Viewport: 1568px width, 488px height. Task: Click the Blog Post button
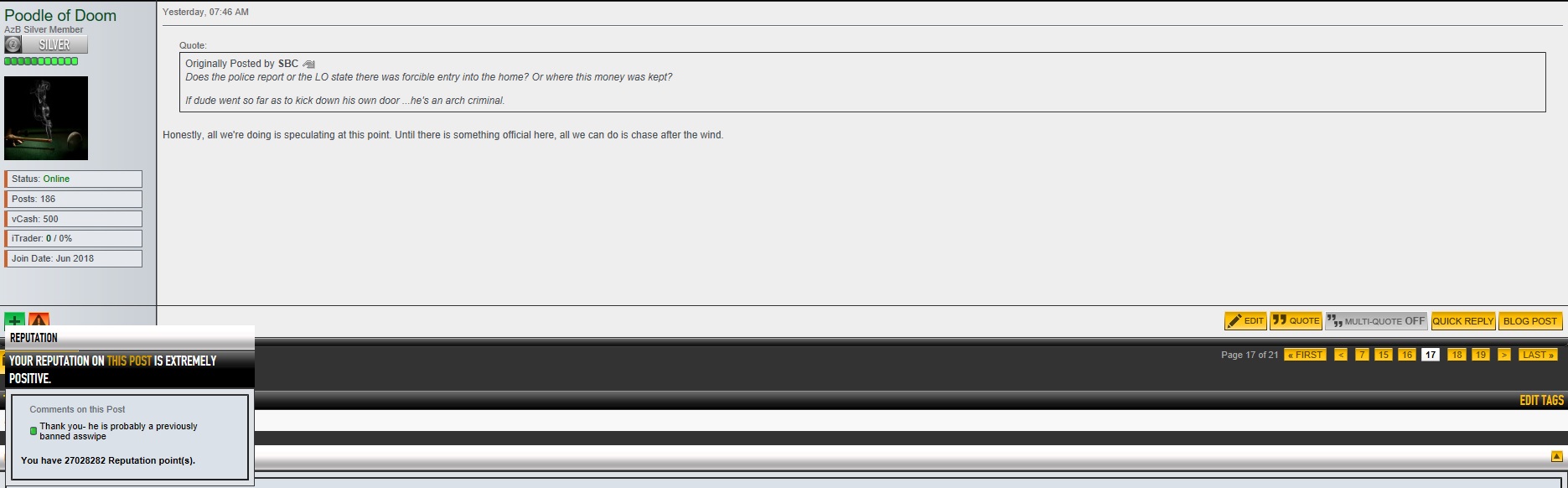(1530, 321)
